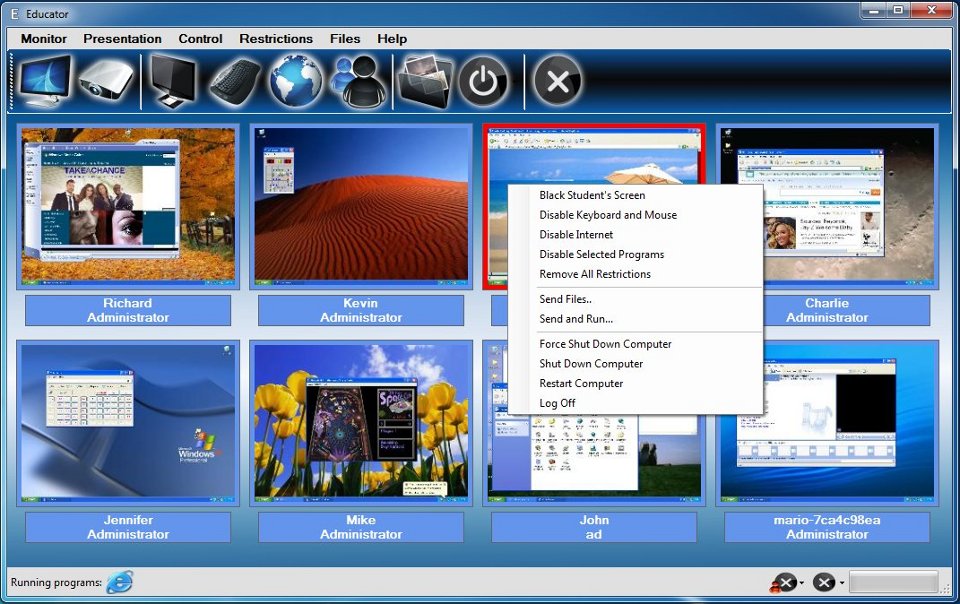
Task: Click Internet Explorer icon in Running programs
Action: 120,582
